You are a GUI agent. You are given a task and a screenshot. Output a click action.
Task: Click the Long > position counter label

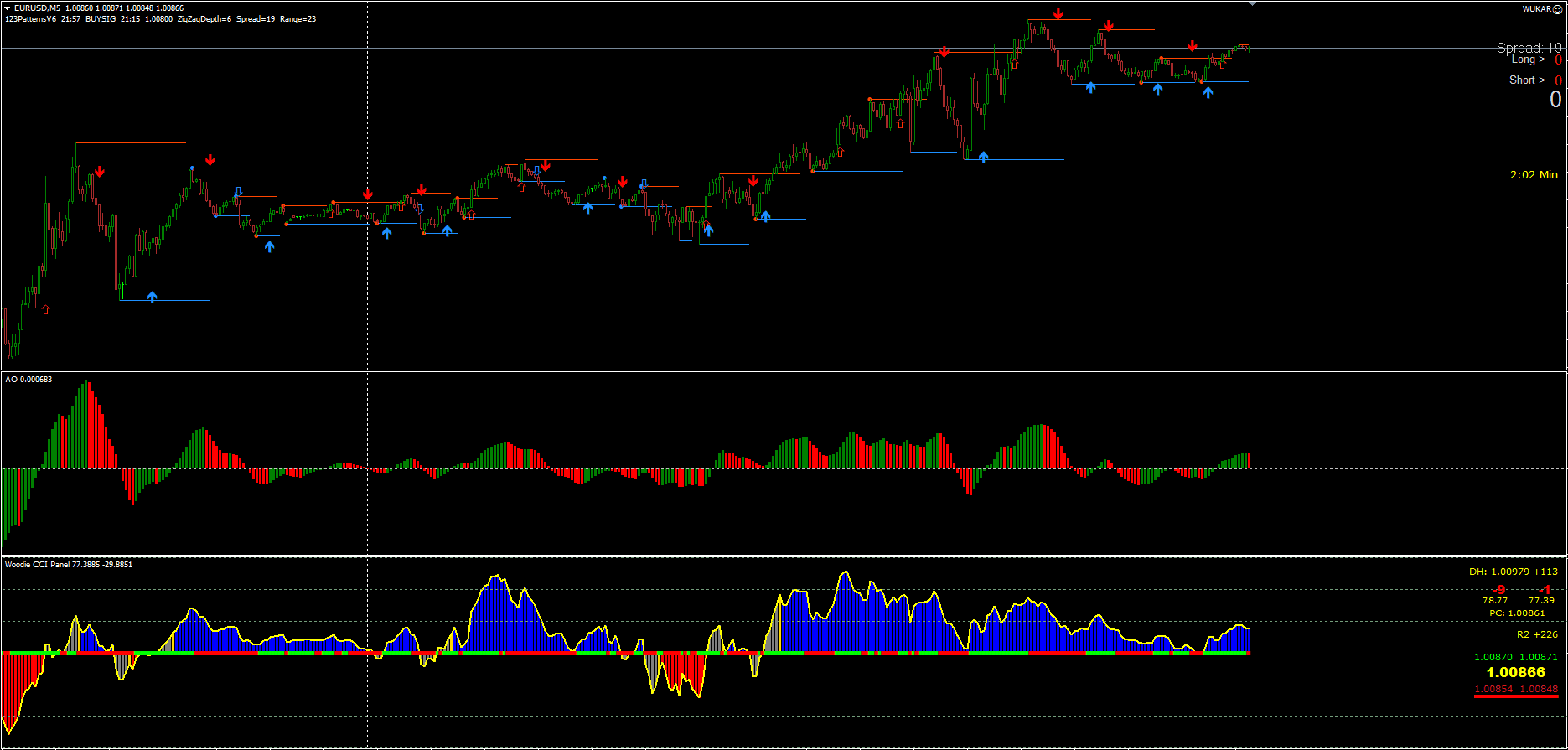(x=1527, y=59)
